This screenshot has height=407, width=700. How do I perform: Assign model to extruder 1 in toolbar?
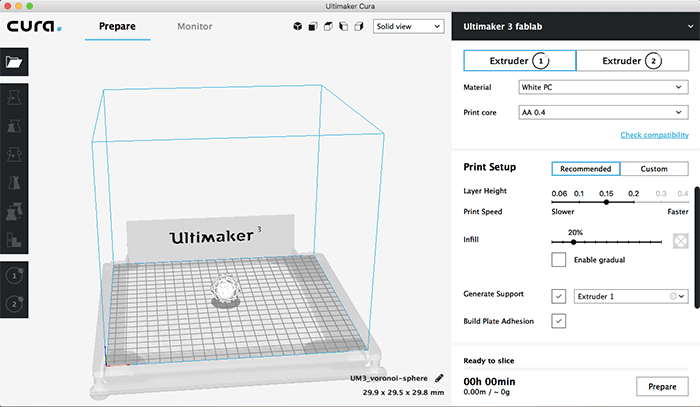pos(14,275)
